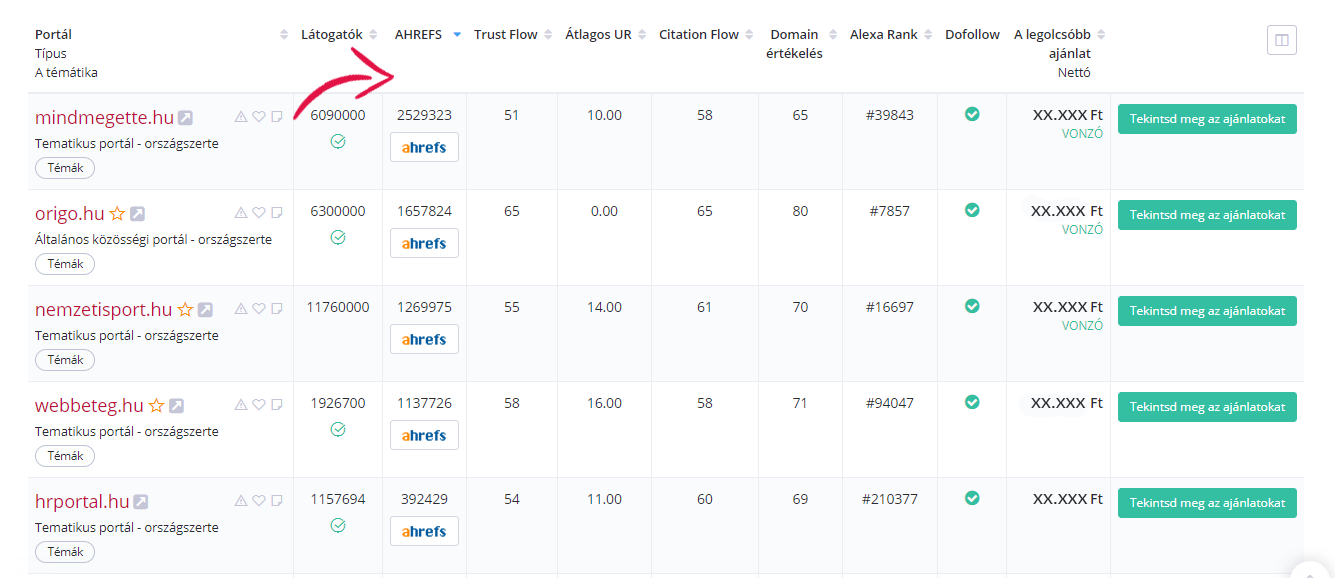Image resolution: width=1335 pixels, height=578 pixels.
Task: Open the note icon in the webbeteg.hu row
Action: click(x=277, y=405)
